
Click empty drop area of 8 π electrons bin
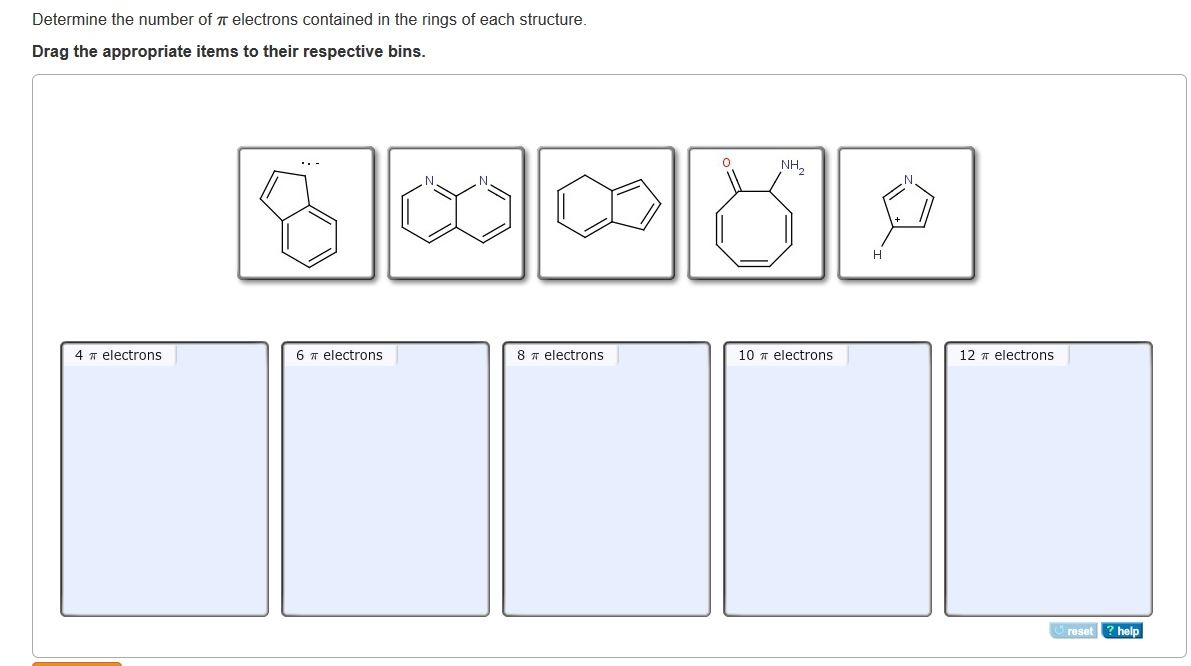pyautogui.click(x=607, y=490)
